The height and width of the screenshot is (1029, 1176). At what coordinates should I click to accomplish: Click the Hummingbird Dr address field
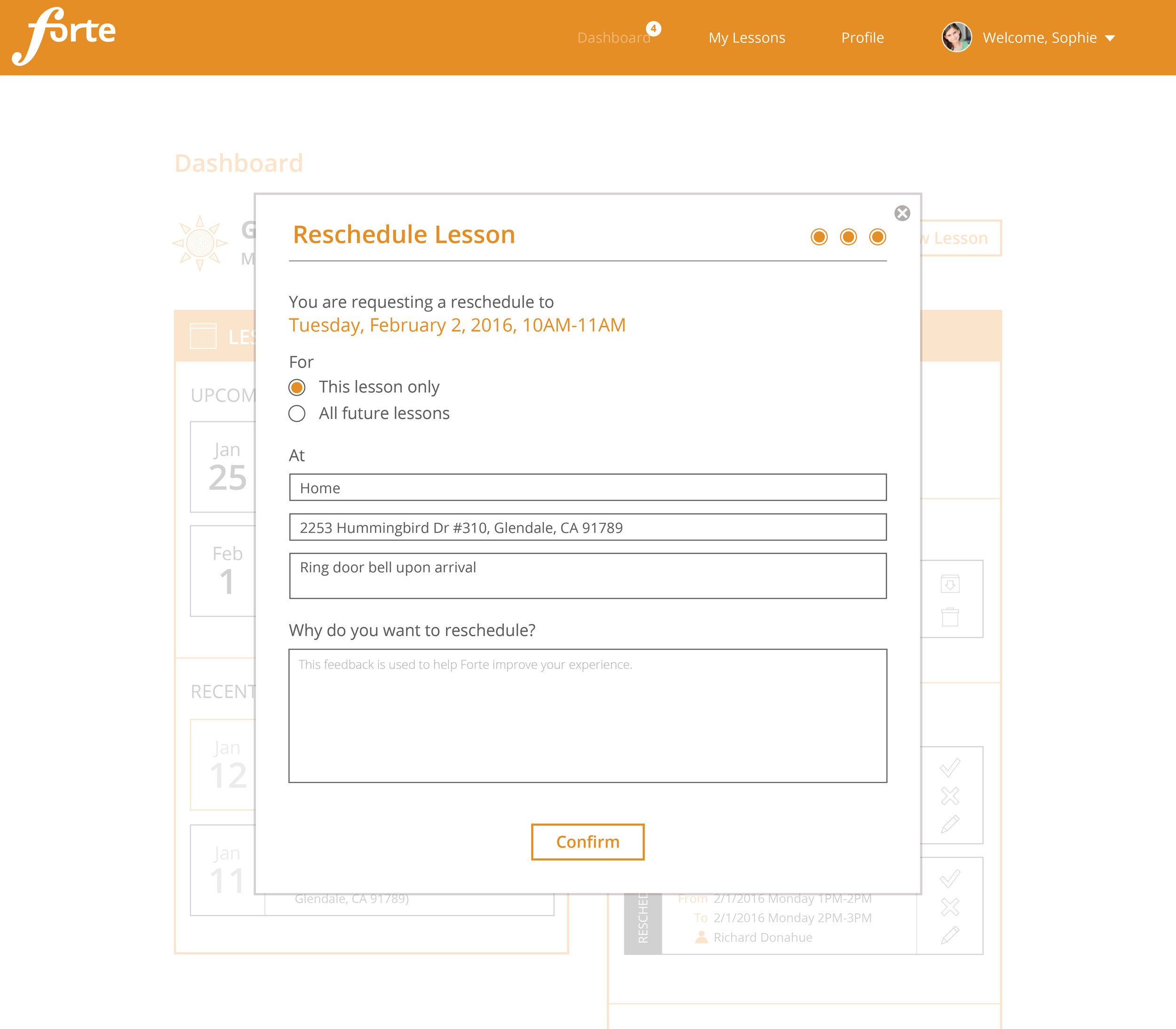click(588, 527)
